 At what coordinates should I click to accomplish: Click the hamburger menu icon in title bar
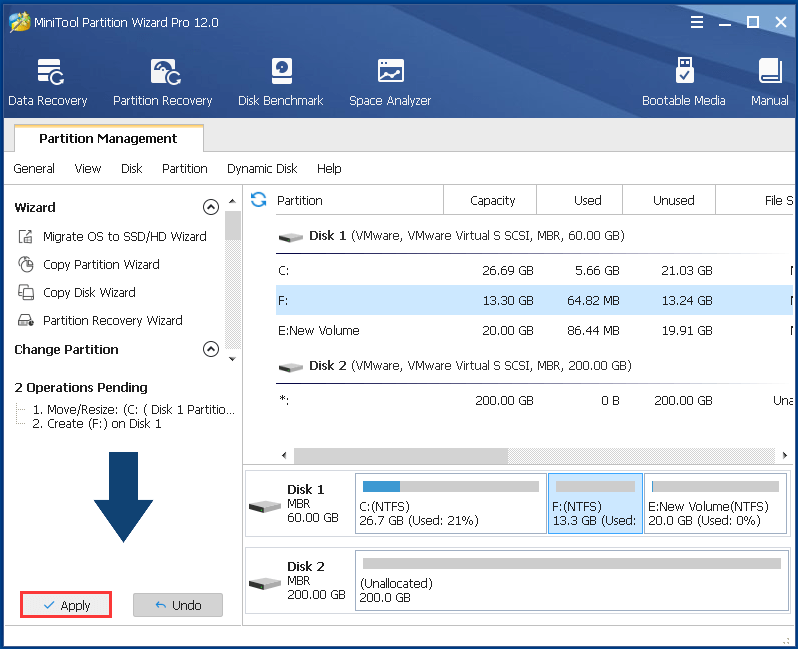[x=697, y=22]
